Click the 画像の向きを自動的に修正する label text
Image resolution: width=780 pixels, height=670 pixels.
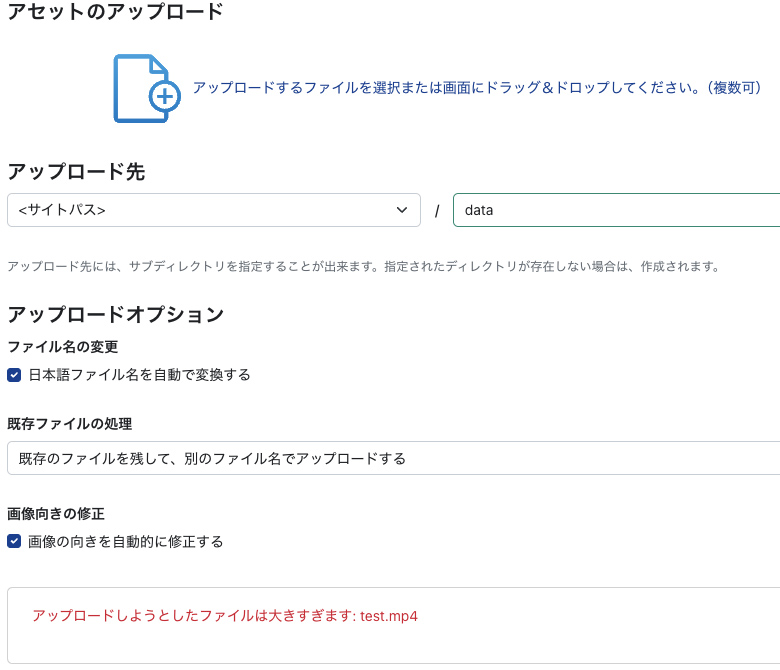(126, 541)
